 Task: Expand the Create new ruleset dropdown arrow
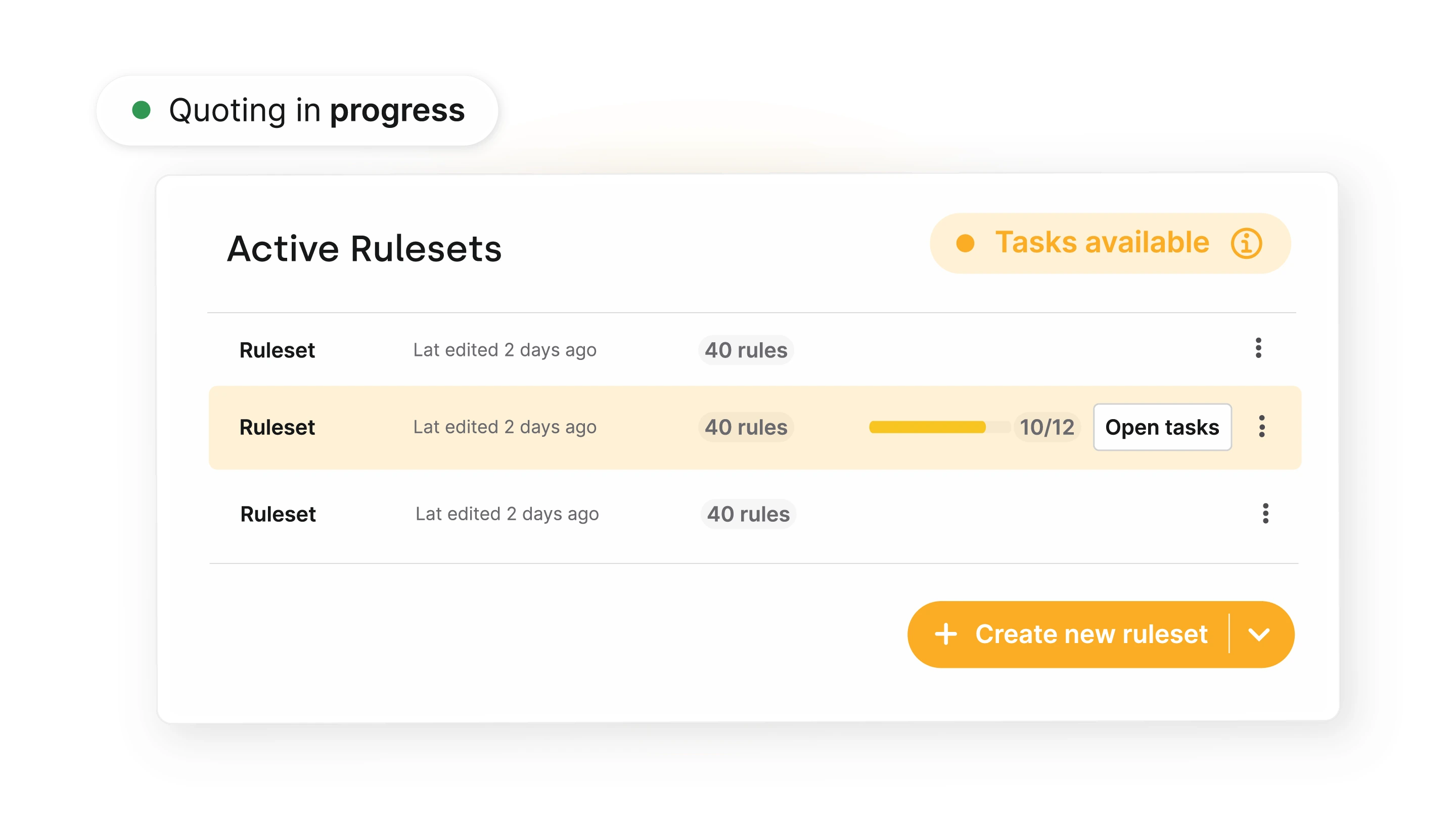[x=1259, y=634]
